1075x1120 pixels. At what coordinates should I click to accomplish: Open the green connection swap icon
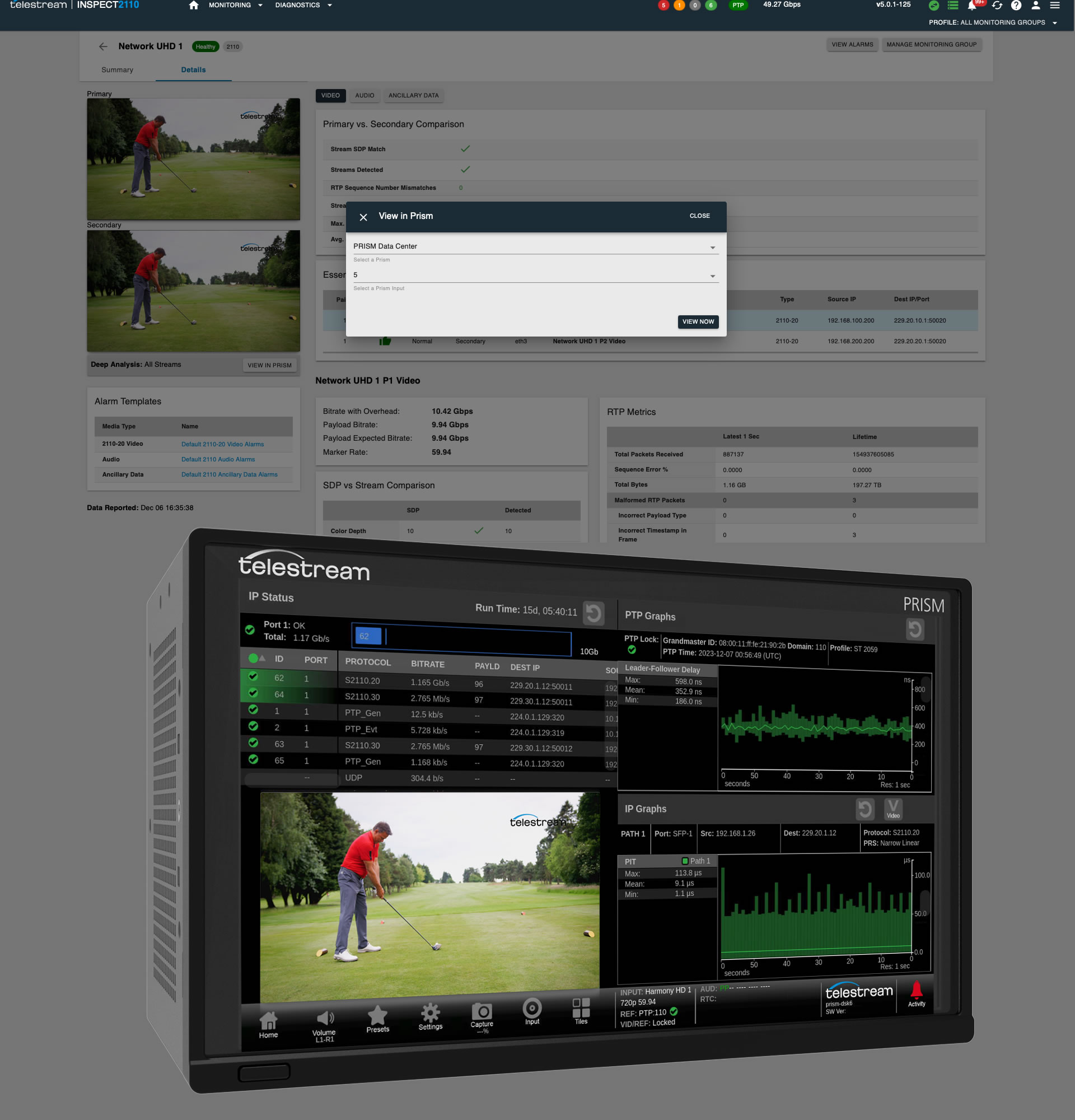(x=934, y=5)
